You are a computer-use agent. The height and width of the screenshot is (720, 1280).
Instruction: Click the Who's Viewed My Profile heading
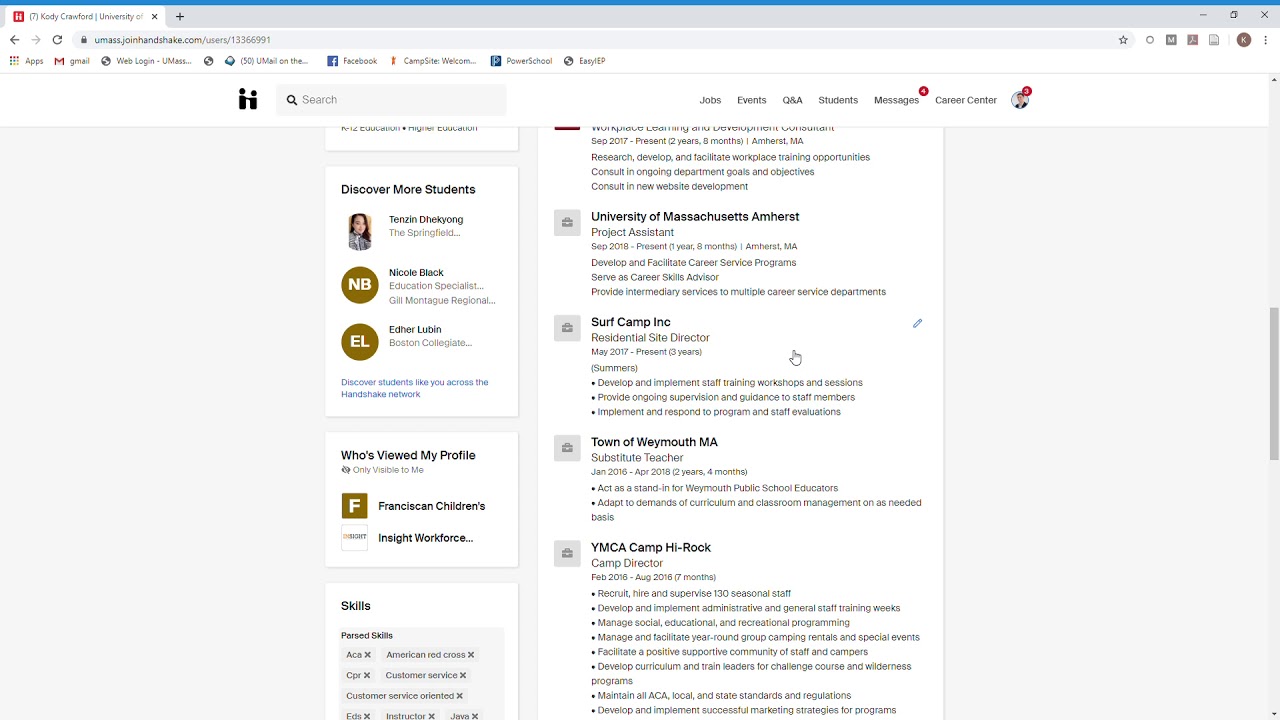[x=408, y=455]
